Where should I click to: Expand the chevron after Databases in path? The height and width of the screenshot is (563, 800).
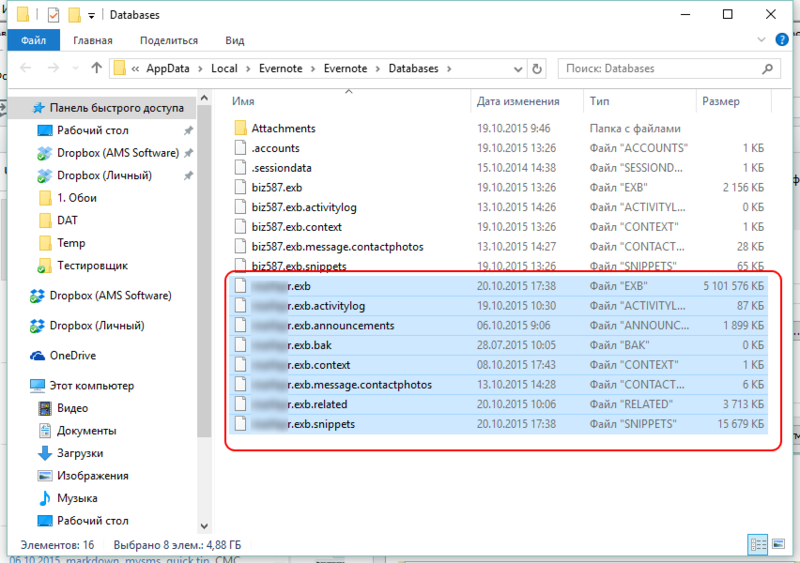(x=449, y=69)
